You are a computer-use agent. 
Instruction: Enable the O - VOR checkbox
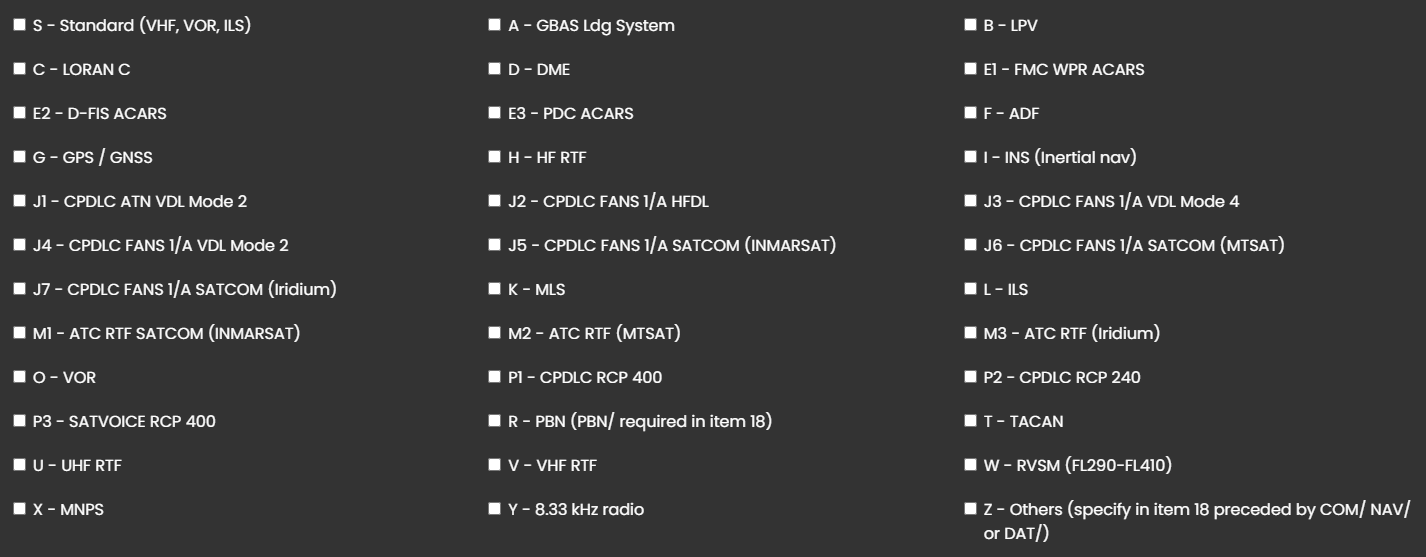tap(19, 377)
